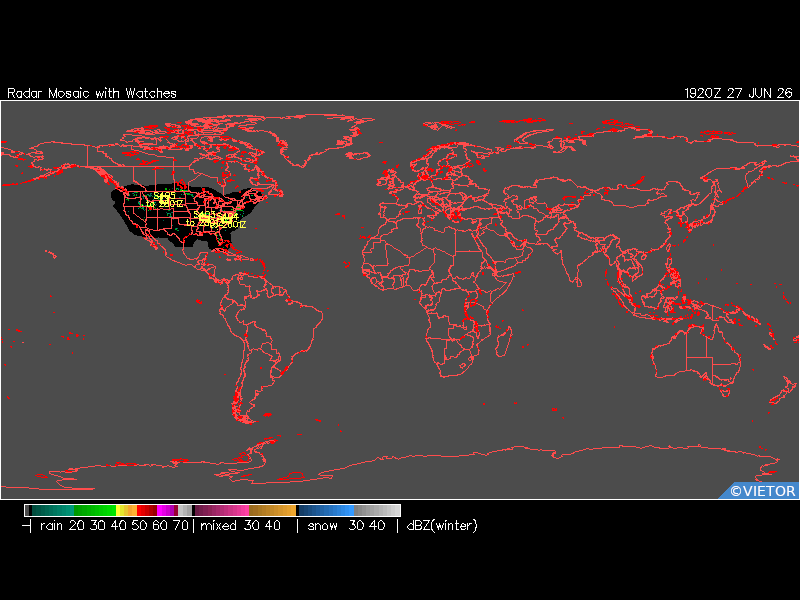Screen dimensions: 800x600
Task: Click the rain scale value 50
Action: [139, 526]
